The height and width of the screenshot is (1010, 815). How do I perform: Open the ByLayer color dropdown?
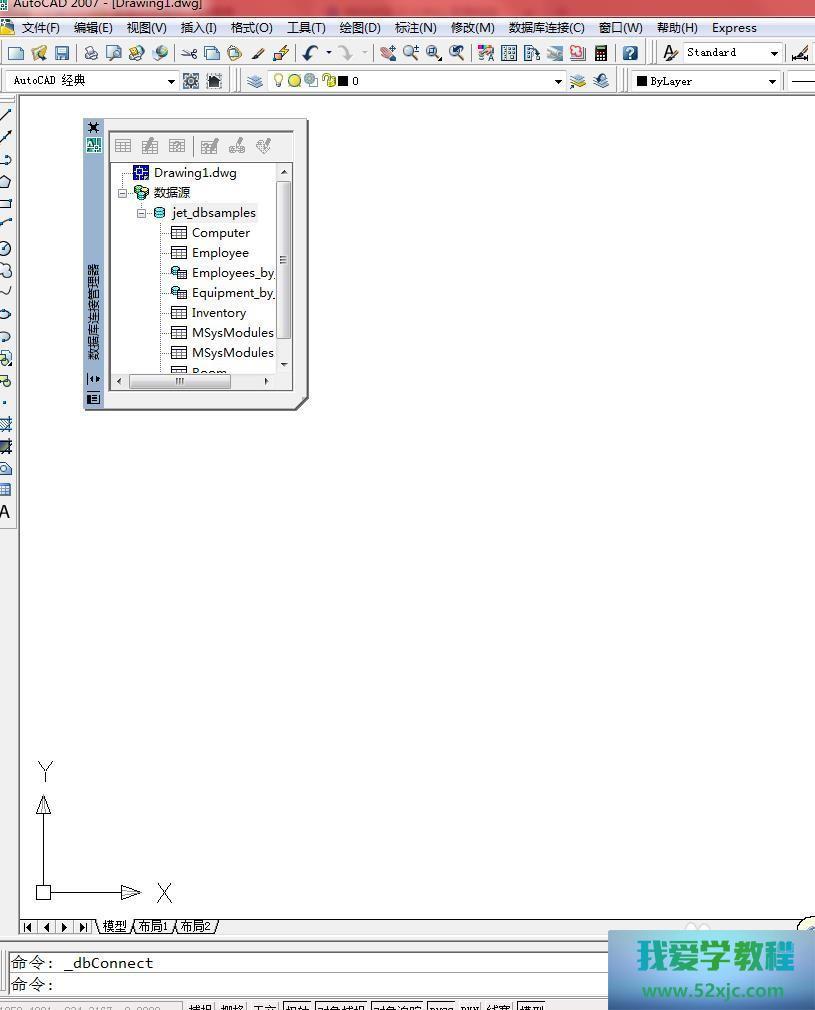[772, 81]
